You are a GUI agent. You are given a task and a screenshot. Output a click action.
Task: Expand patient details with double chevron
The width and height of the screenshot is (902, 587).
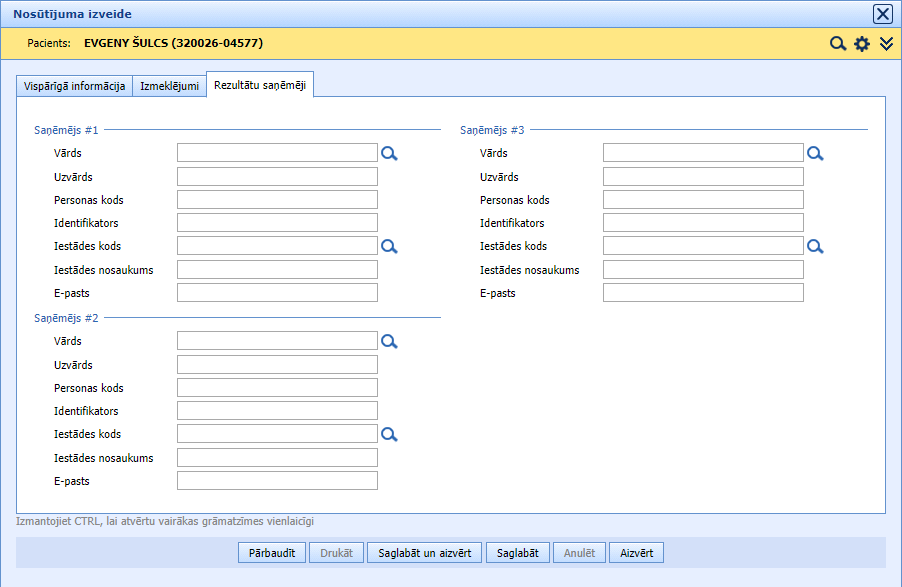[886, 44]
